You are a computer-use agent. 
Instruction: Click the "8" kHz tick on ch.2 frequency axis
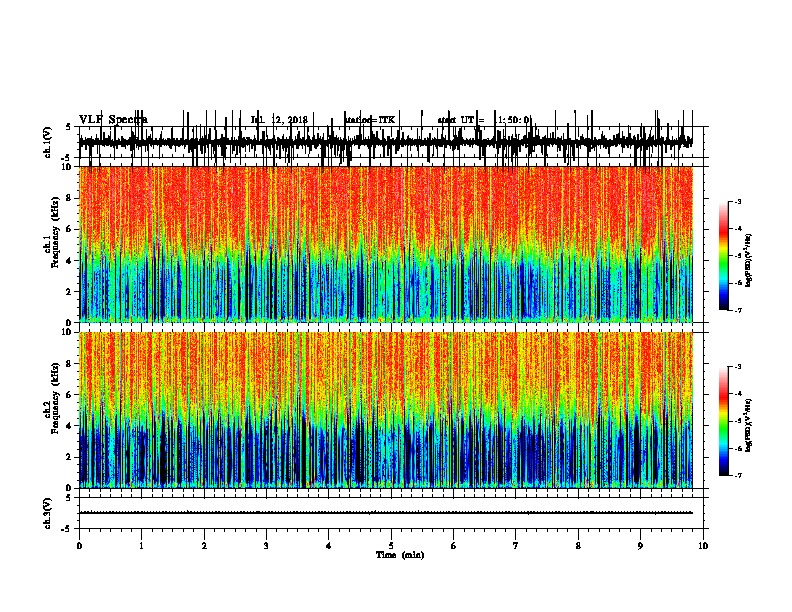(x=70, y=364)
